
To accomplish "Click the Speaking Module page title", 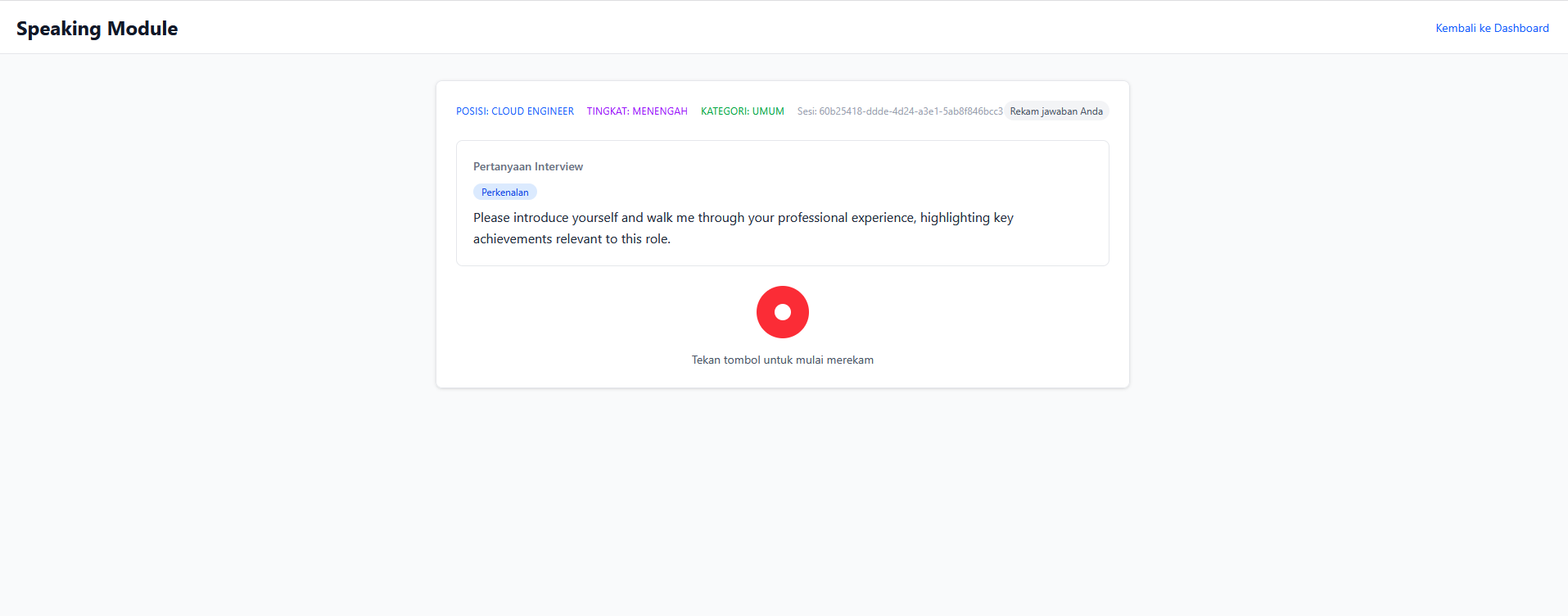I will tap(97, 29).
